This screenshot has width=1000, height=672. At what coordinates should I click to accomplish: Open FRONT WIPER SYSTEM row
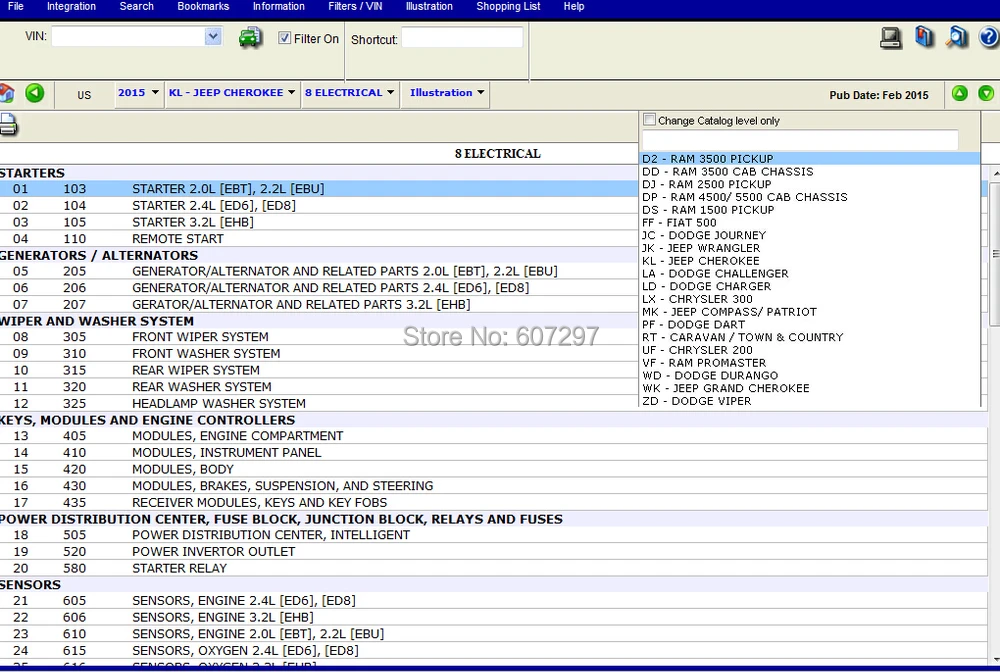point(319,337)
